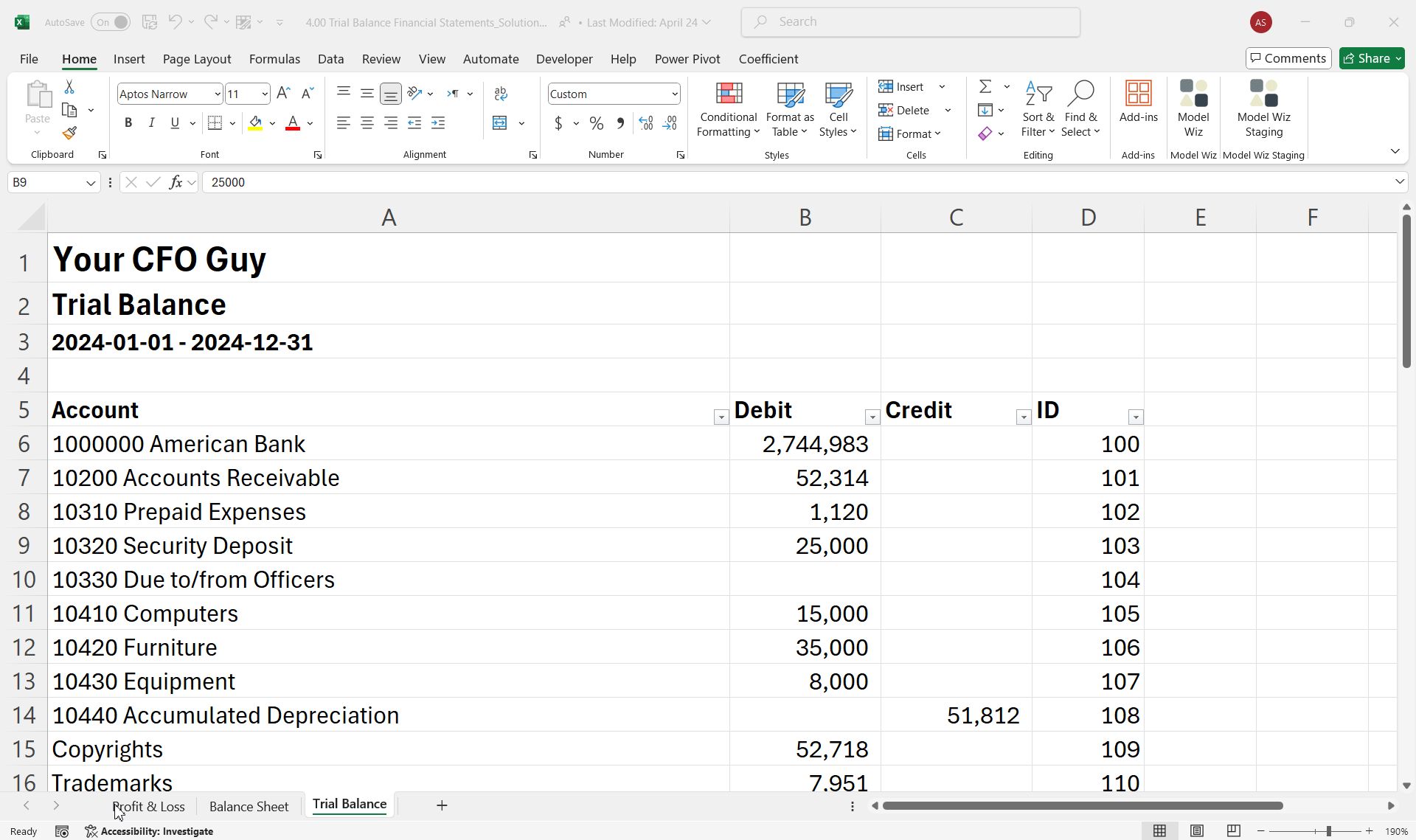
Task: Apply Accounting dollar number format
Action: click(558, 123)
